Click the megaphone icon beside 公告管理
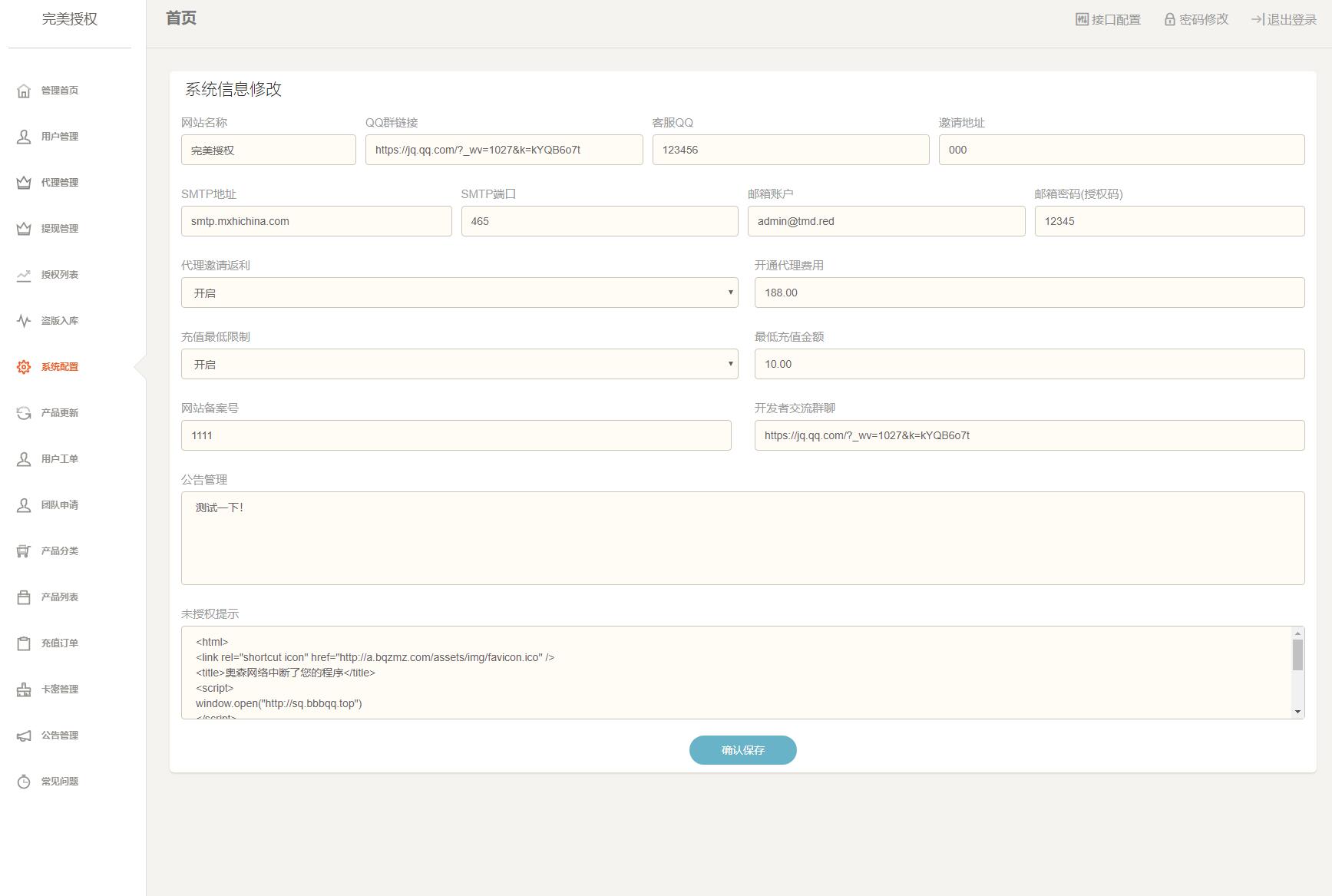 click(24, 736)
